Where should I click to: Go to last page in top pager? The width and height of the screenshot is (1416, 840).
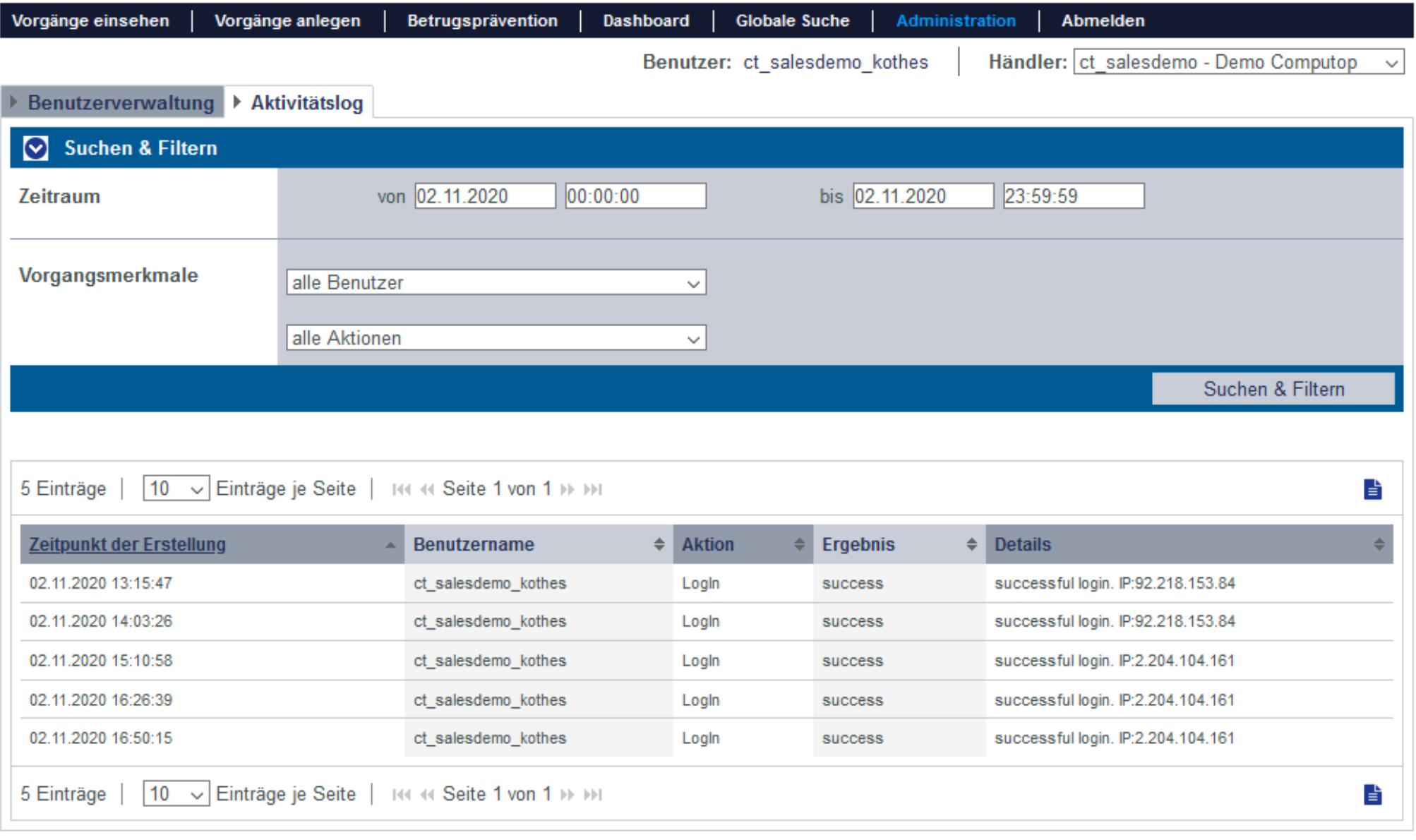tap(593, 489)
